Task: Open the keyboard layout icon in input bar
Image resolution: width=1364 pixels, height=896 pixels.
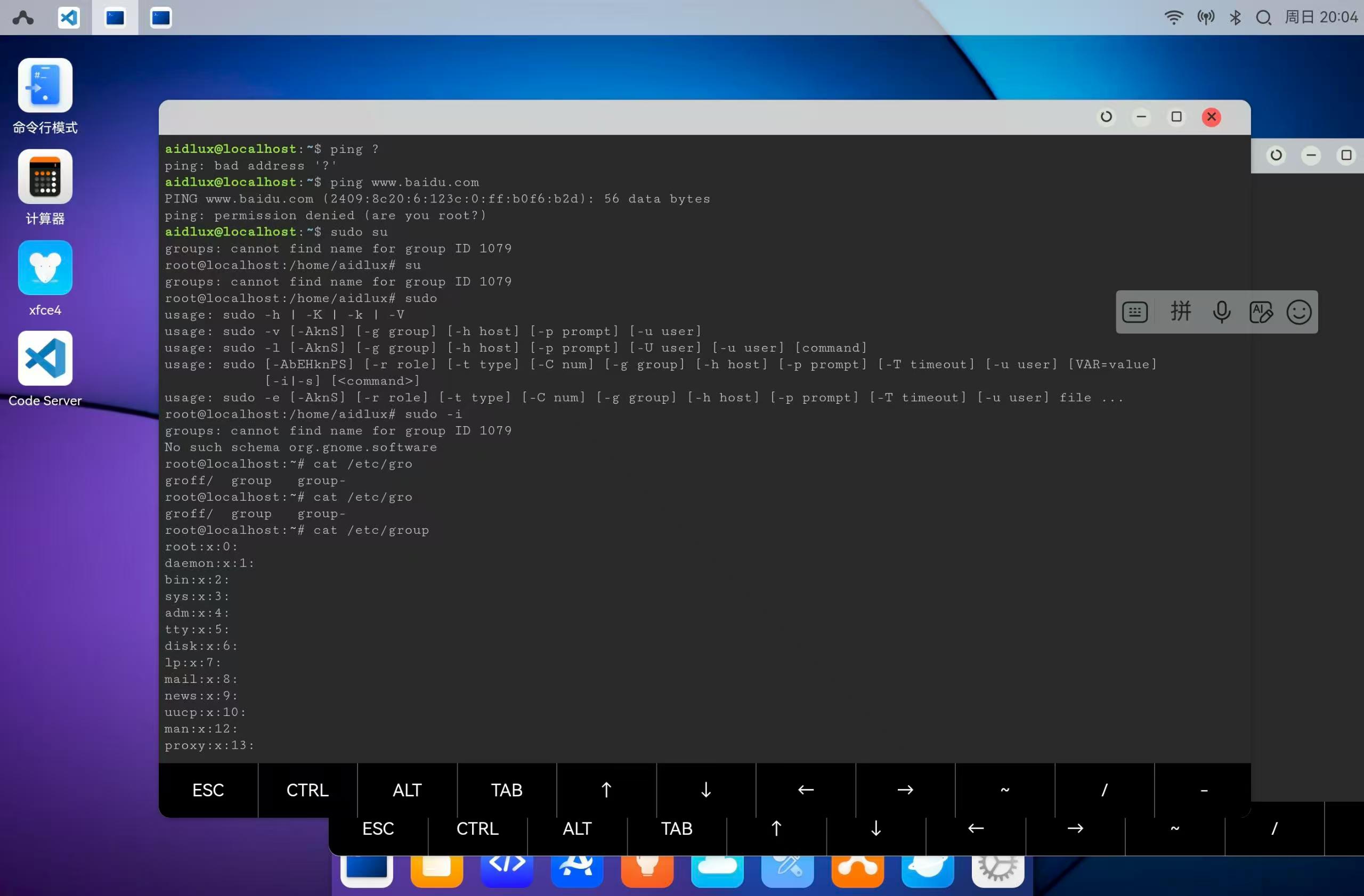Action: 1135,312
